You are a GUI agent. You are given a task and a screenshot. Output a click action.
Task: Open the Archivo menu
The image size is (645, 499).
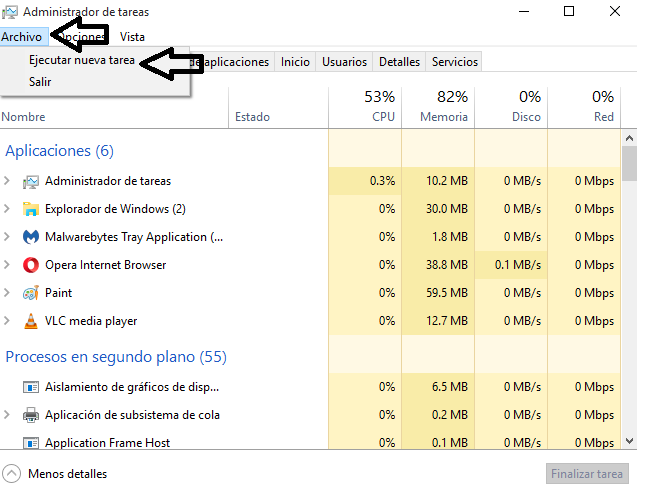click(x=22, y=37)
